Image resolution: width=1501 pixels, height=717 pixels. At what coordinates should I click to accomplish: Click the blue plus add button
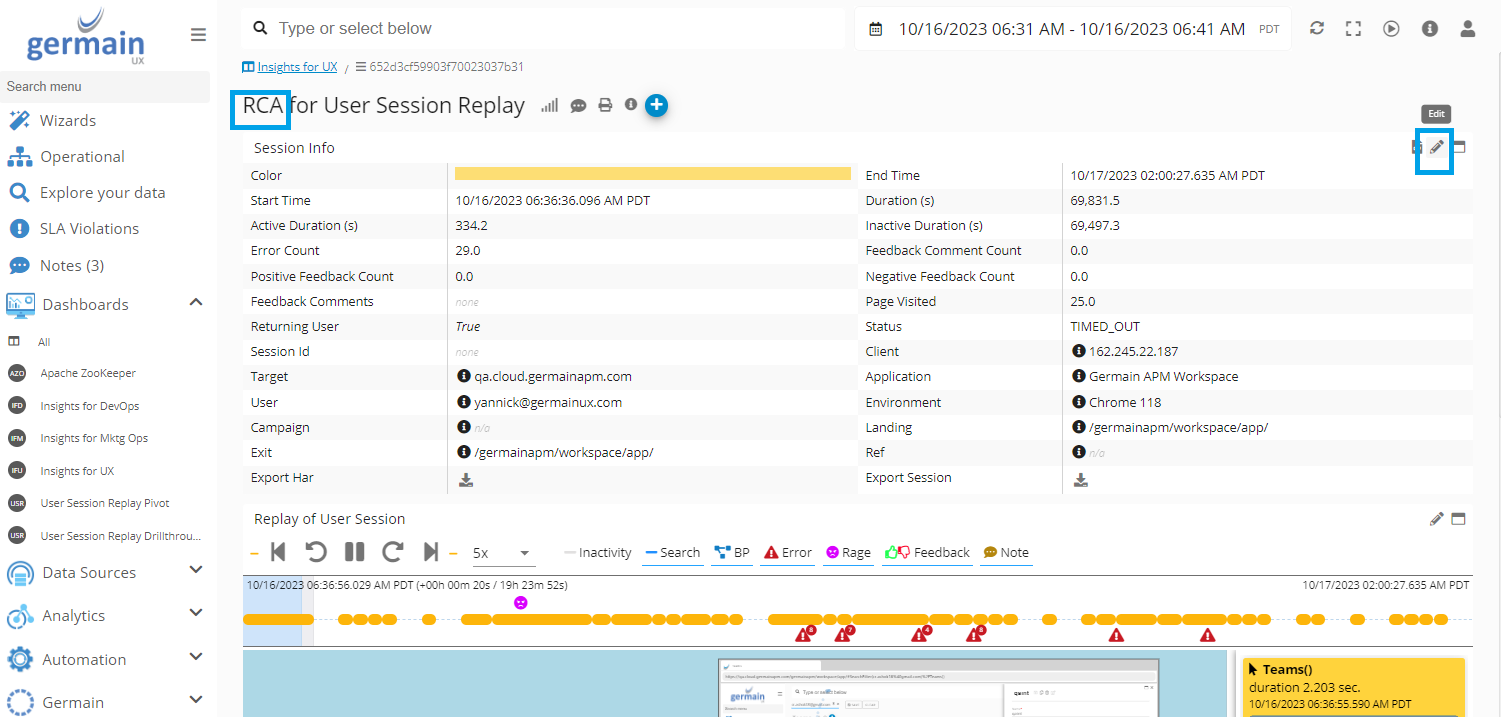coord(656,105)
